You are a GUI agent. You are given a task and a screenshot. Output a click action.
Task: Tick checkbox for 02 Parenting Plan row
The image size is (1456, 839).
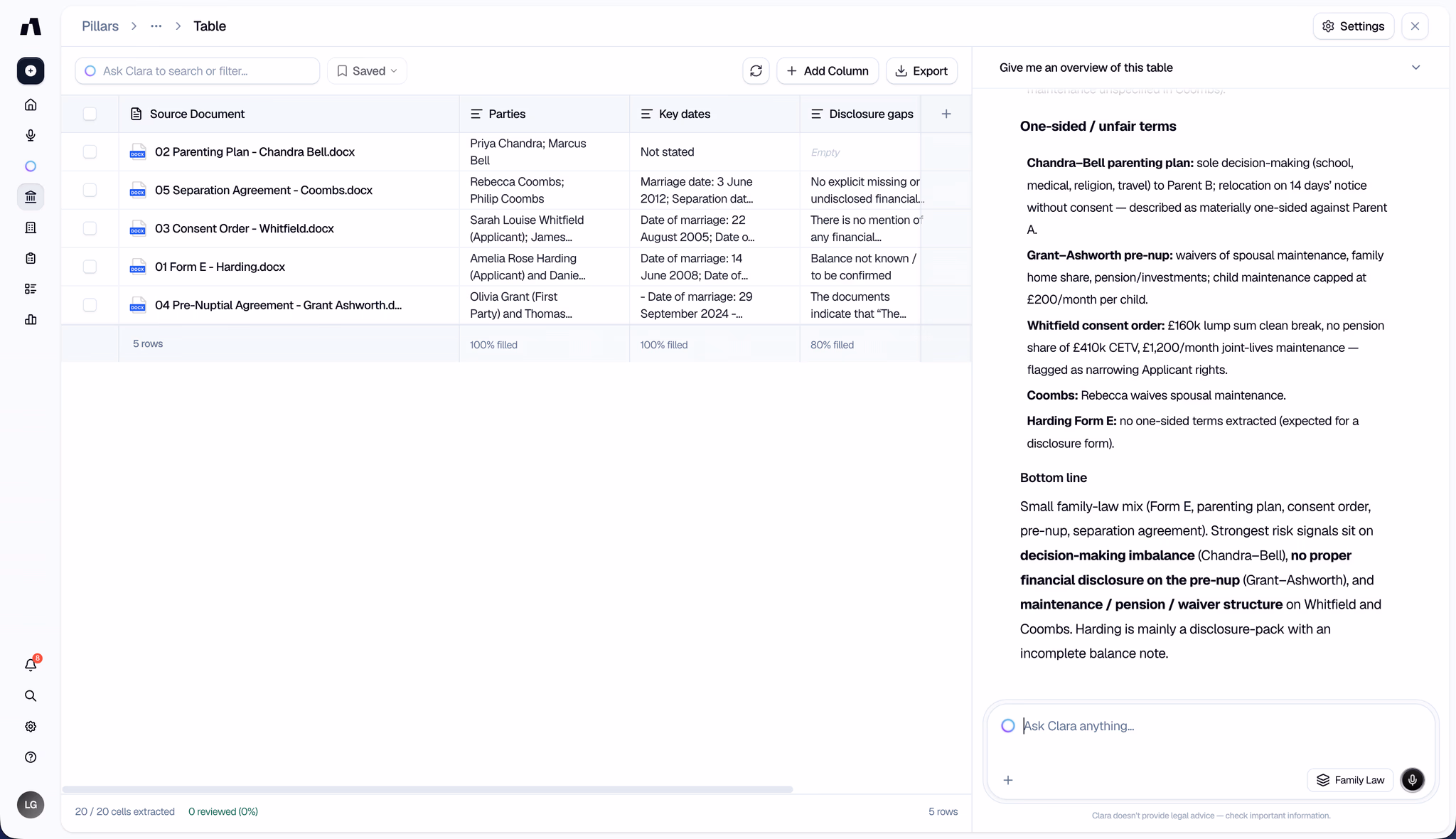pos(90,151)
